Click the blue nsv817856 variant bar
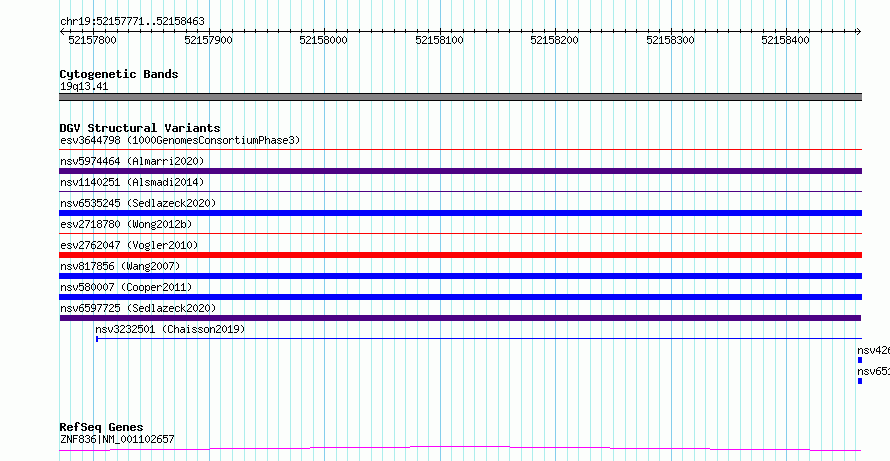Viewport: 890px width, 461px height. (460, 276)
